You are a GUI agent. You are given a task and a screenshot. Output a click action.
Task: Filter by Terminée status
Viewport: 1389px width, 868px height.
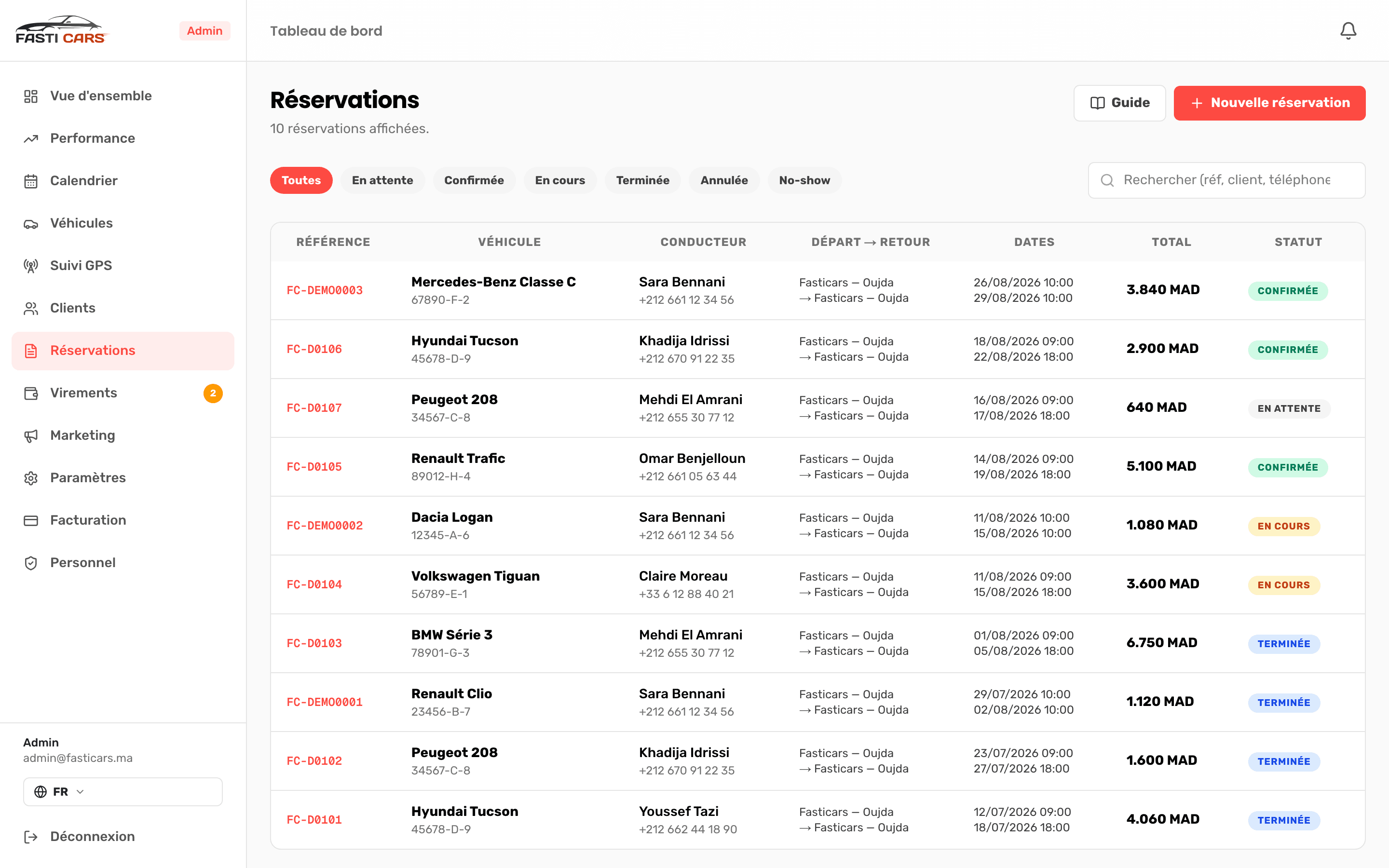[643, 180]
